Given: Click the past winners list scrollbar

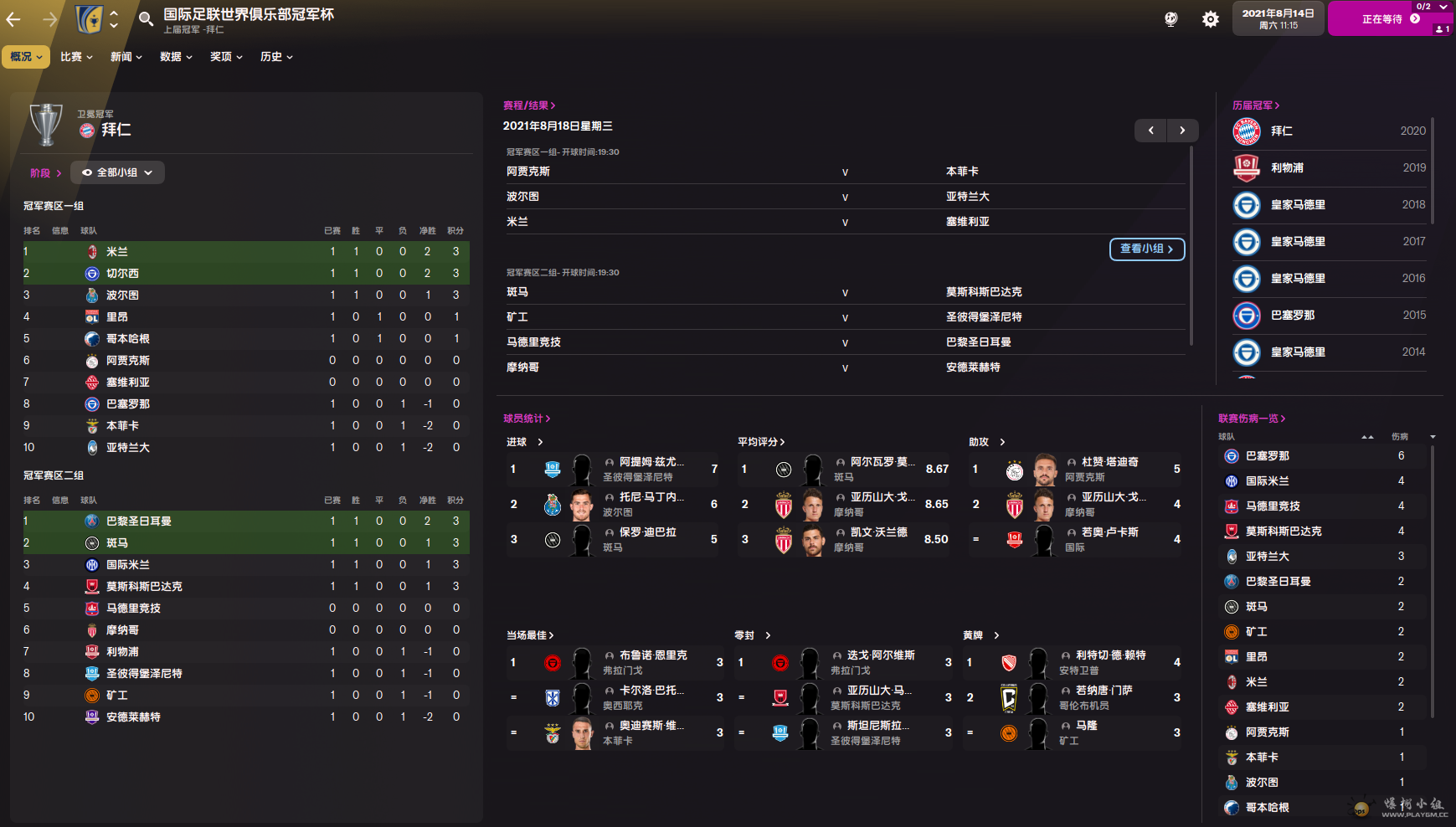Looking at the screenshot, I should pos(1433,172).
